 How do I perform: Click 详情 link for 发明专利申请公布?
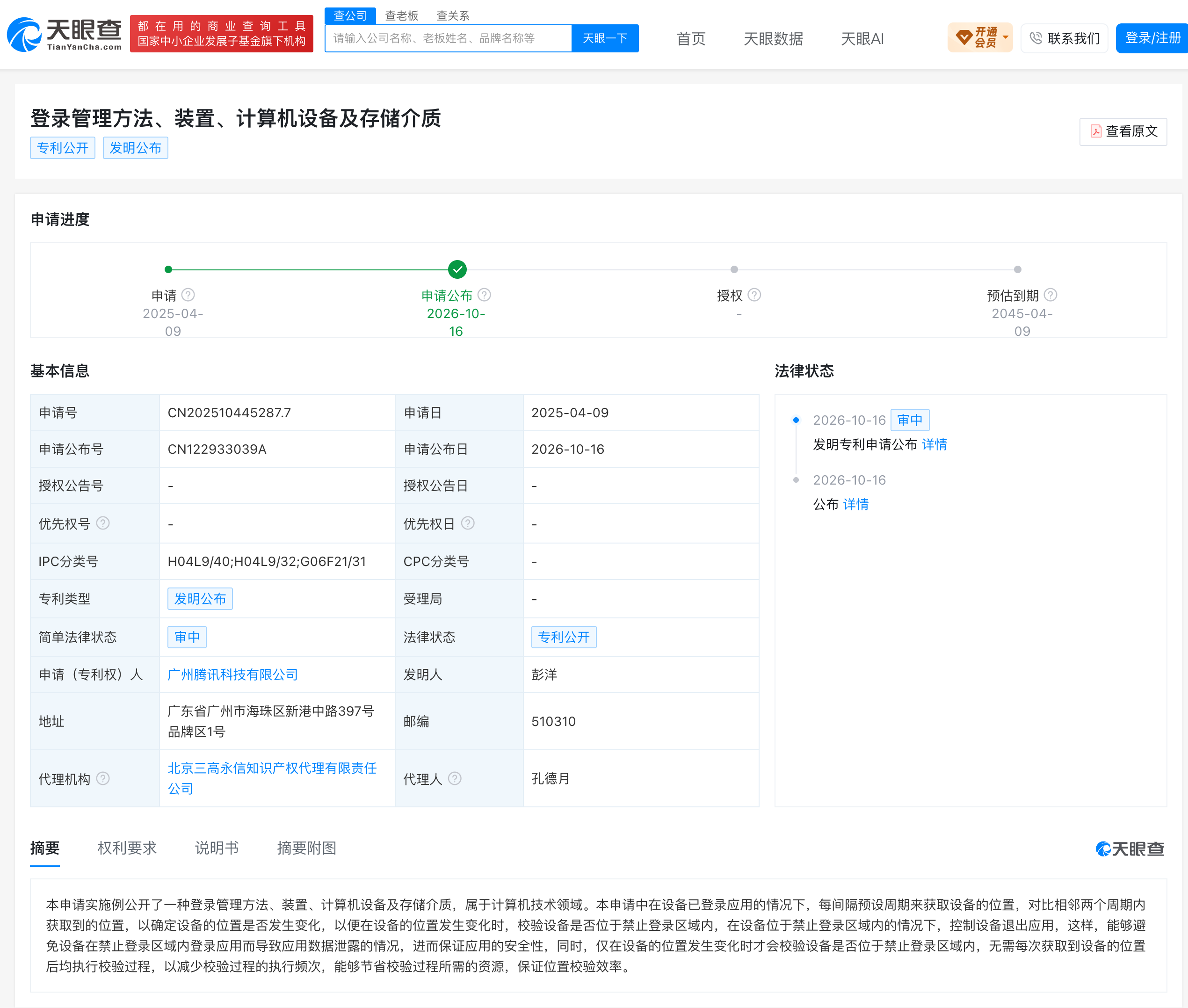point(934,444)
